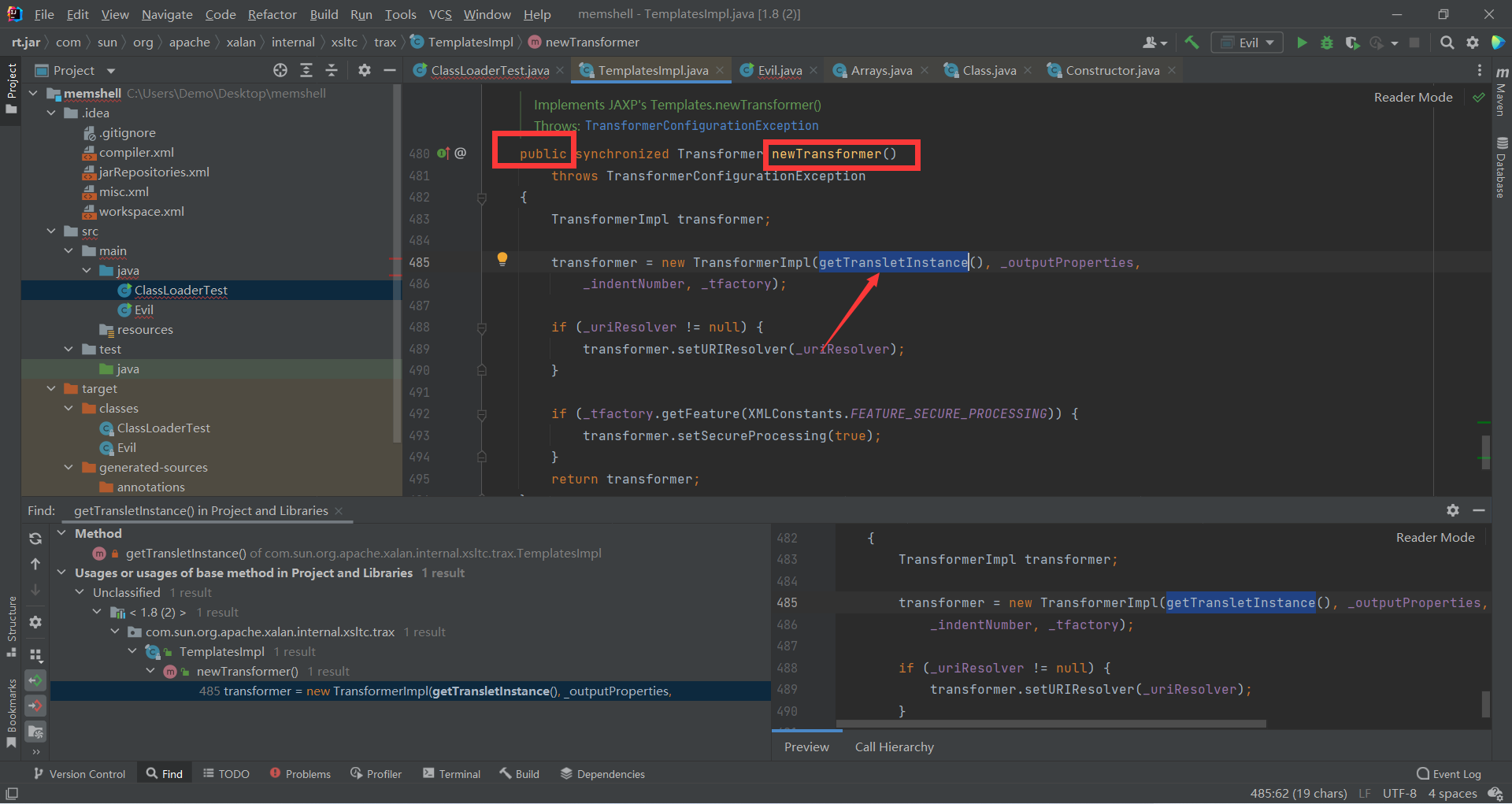The image size is (1512, 804).
Task: Collapse the Method node in Find results
Action: pyautogui.click(x=61, y=533)
